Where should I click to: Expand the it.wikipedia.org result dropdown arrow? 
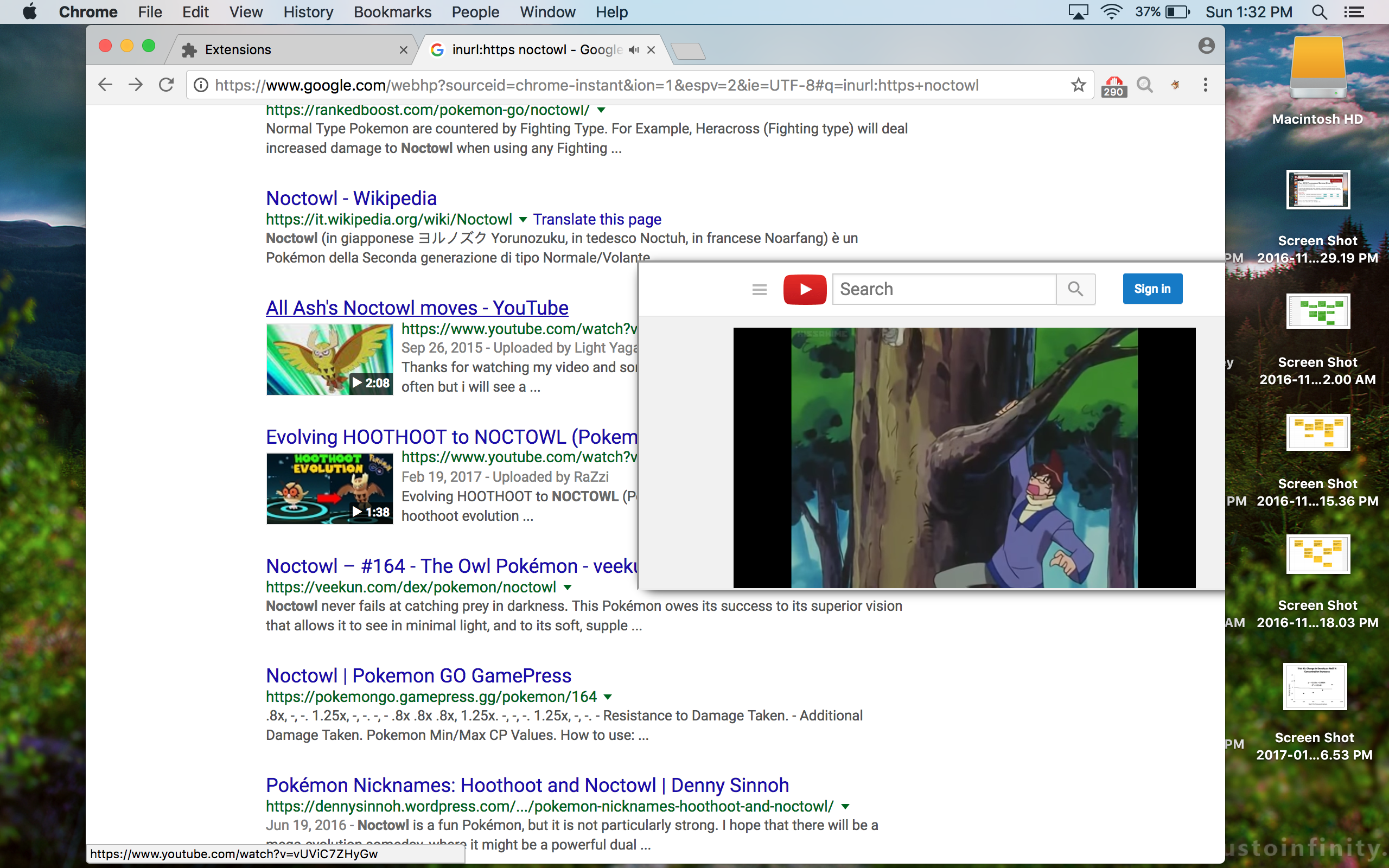point(523,219)
